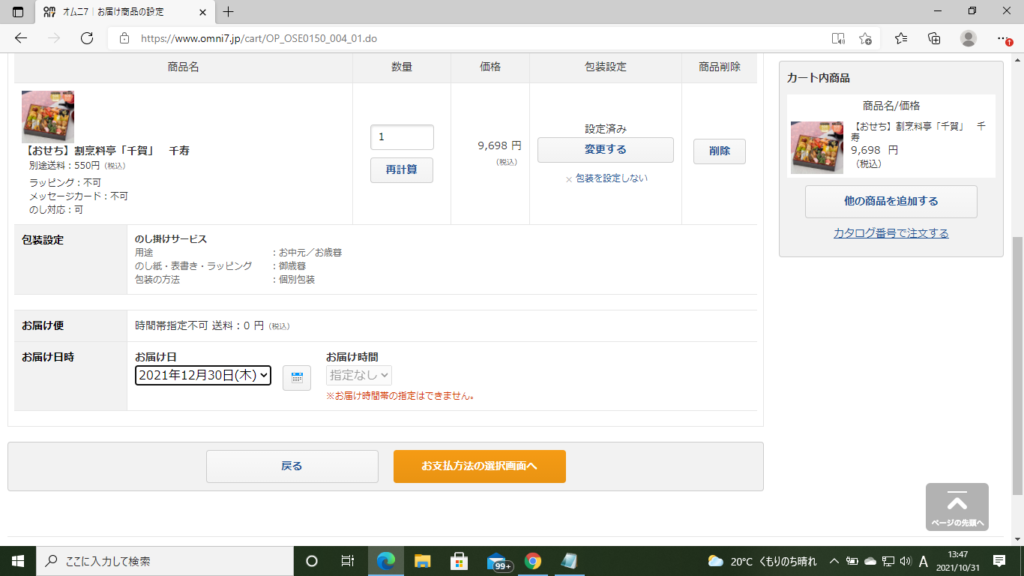This screenshot has height=576, width=1024.
Task: Click the cart sidebar product thumbnail
Action: click(817, 147)
